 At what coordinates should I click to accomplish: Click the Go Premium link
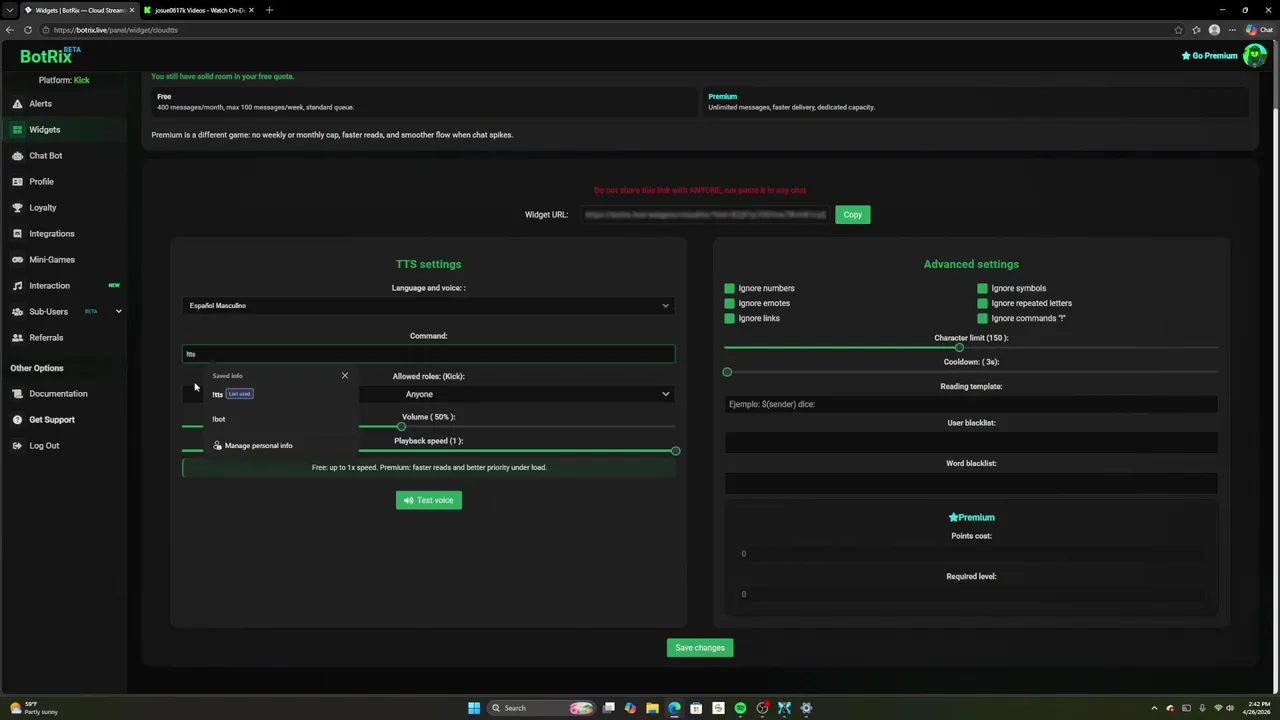point(1209,56)
